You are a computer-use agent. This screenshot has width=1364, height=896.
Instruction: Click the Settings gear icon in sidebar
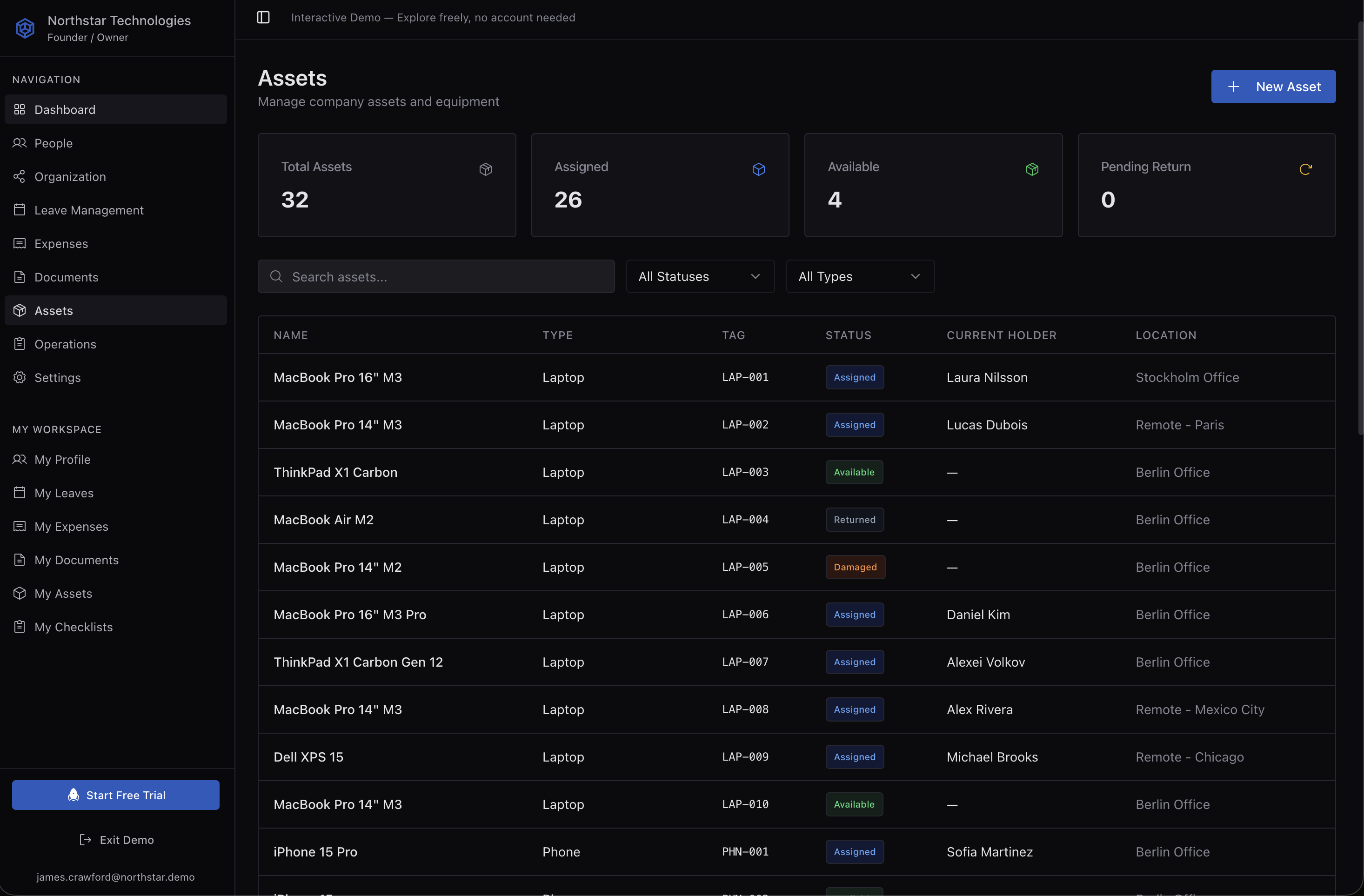(20, 377)
